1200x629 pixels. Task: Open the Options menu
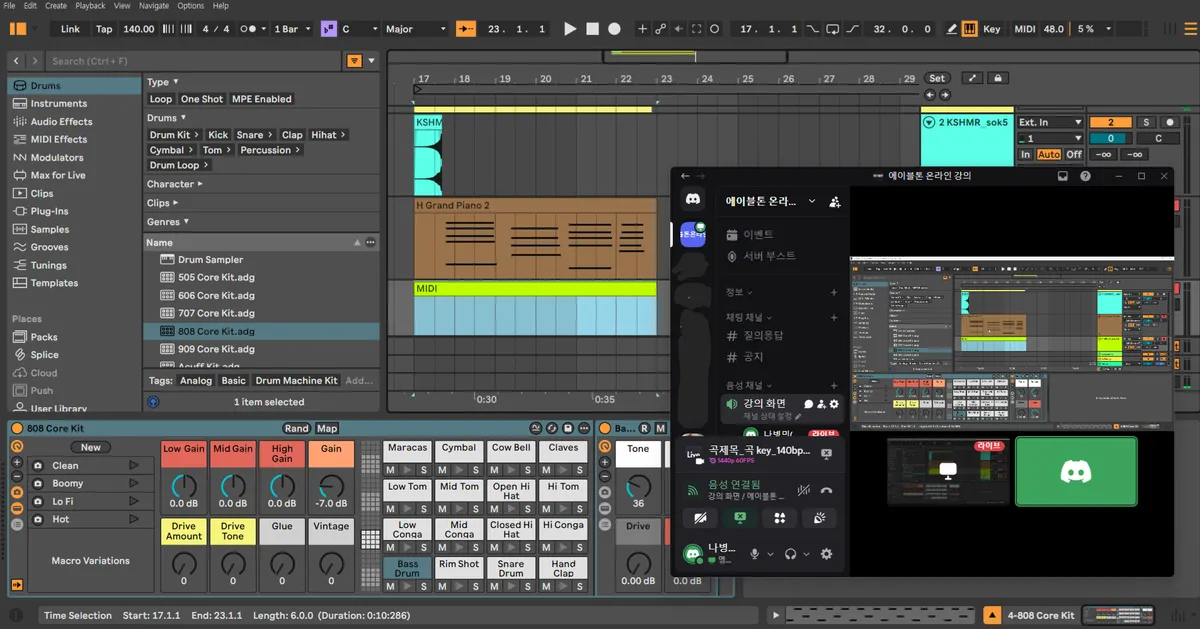(190, 6)
